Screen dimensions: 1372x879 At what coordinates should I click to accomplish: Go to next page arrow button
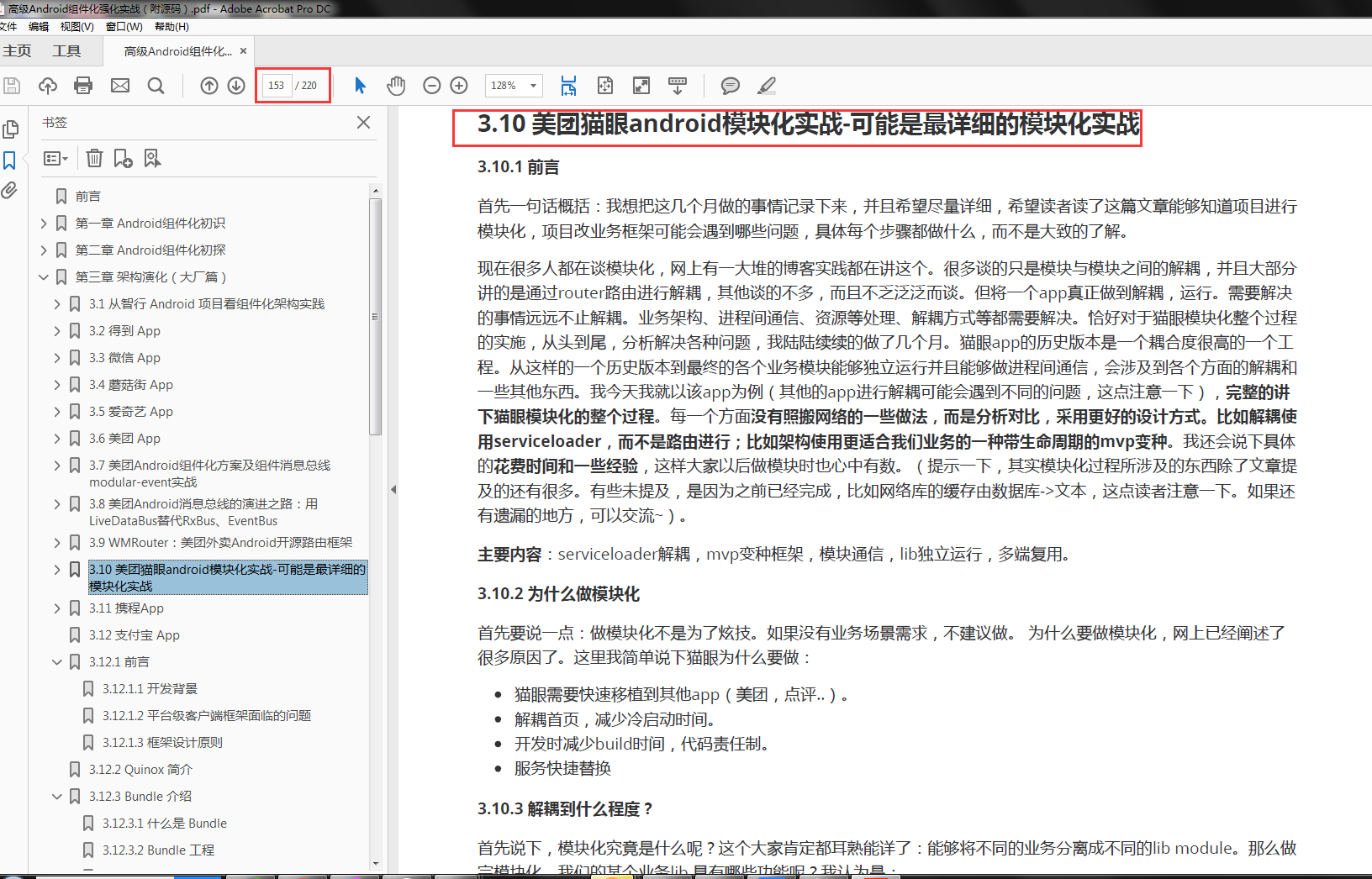coord(237,85)
